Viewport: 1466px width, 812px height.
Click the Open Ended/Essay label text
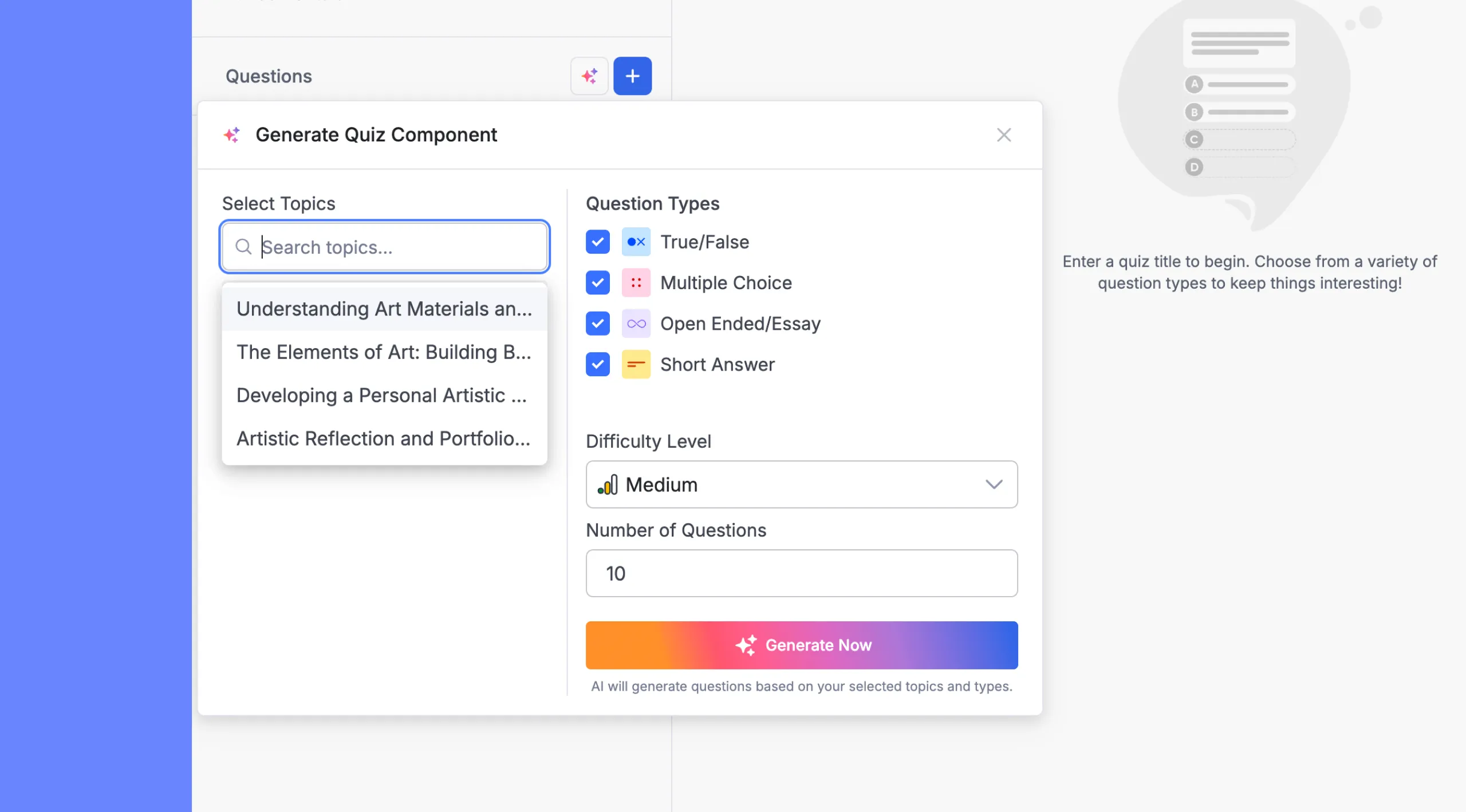pyautogui.click(x=740, y=324)
